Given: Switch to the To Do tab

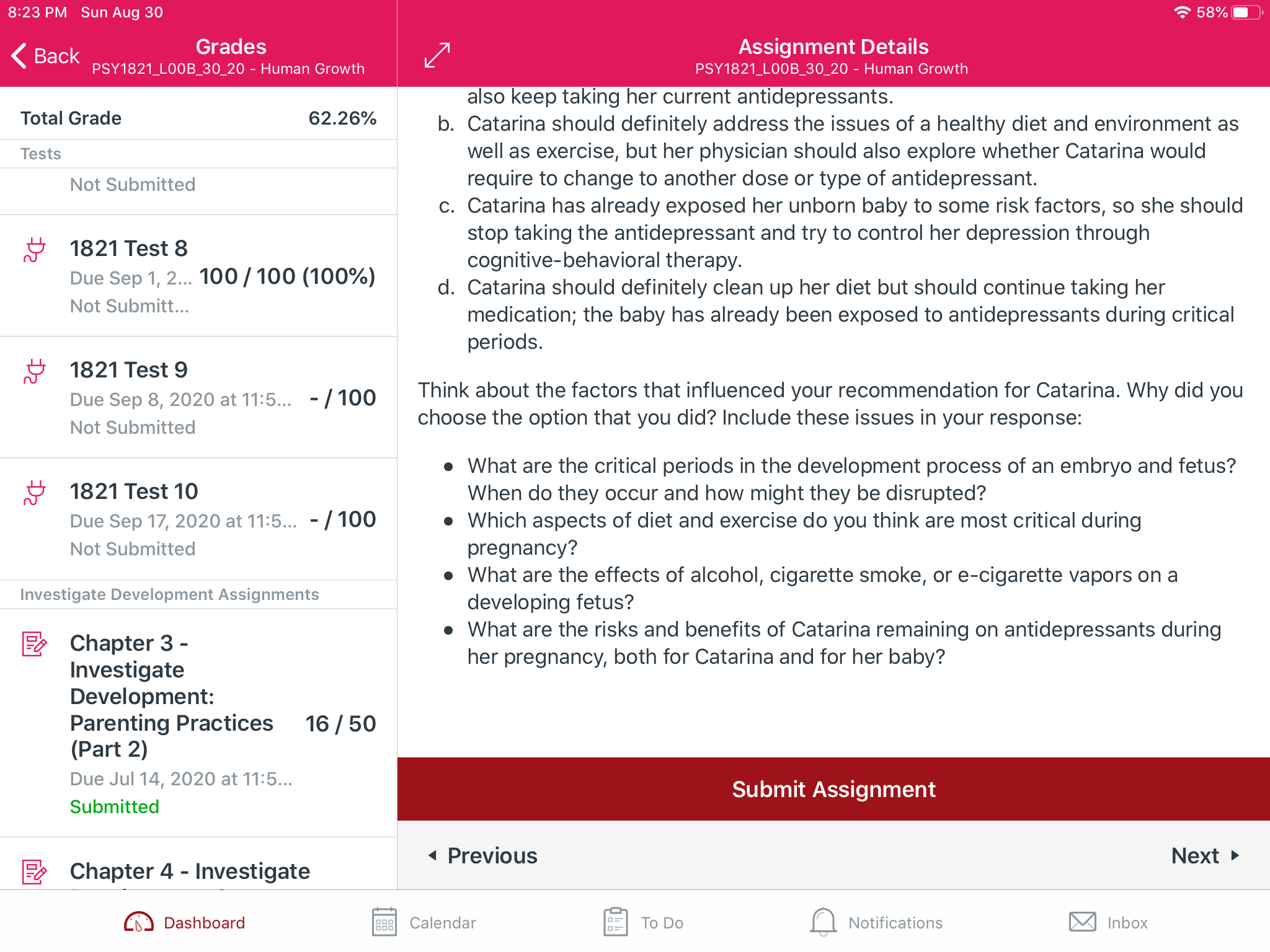Looking at the screenshot, I should coord(643,922).
